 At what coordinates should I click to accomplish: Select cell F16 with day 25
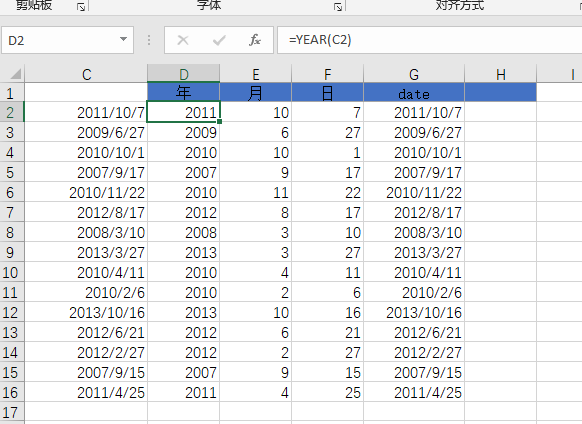pos(327,392)
